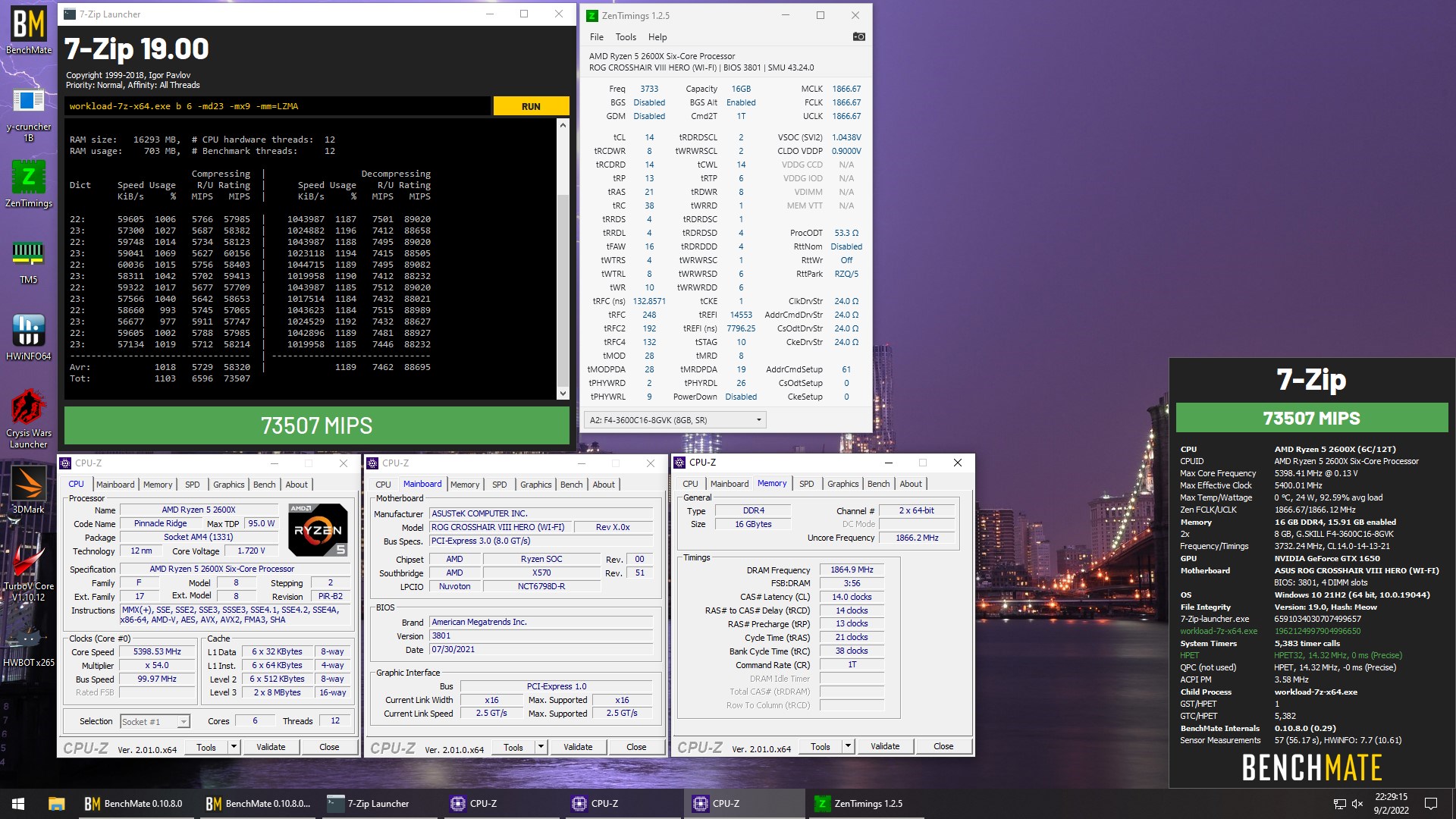
Task: Open the Help menu in ZenTimings
Action: (657, 37)
